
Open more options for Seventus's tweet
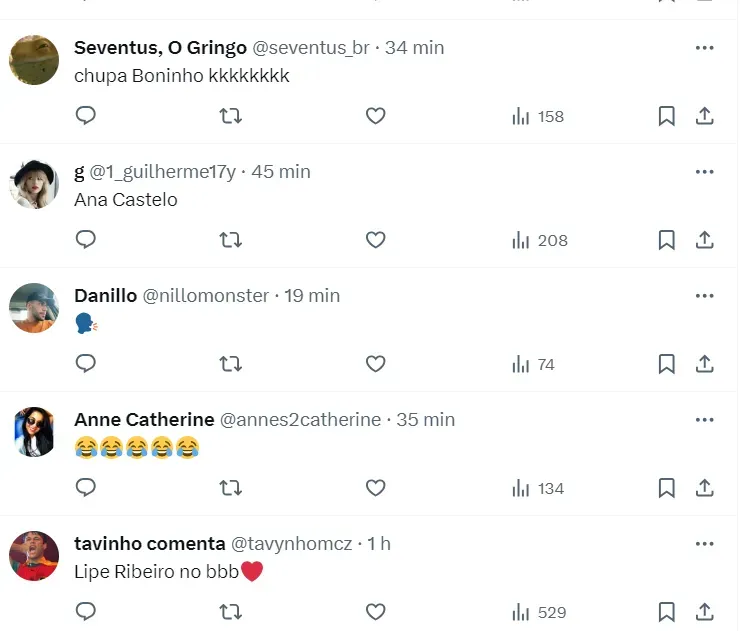(x=704, y=47)
